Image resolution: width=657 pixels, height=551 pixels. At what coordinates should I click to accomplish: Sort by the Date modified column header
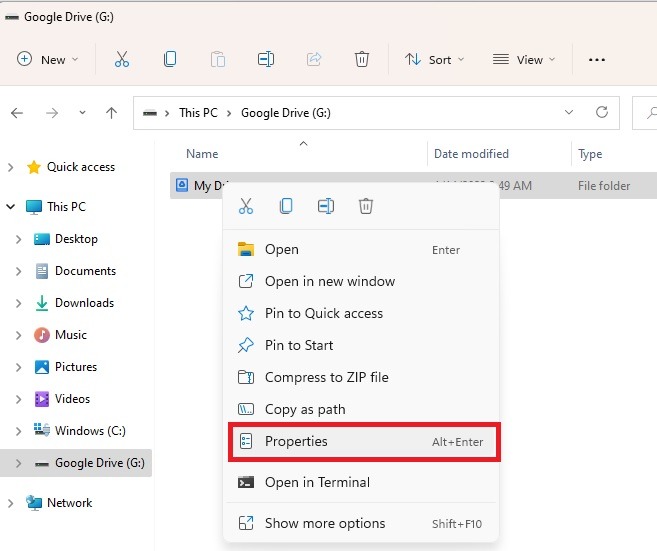pos(471,154)
